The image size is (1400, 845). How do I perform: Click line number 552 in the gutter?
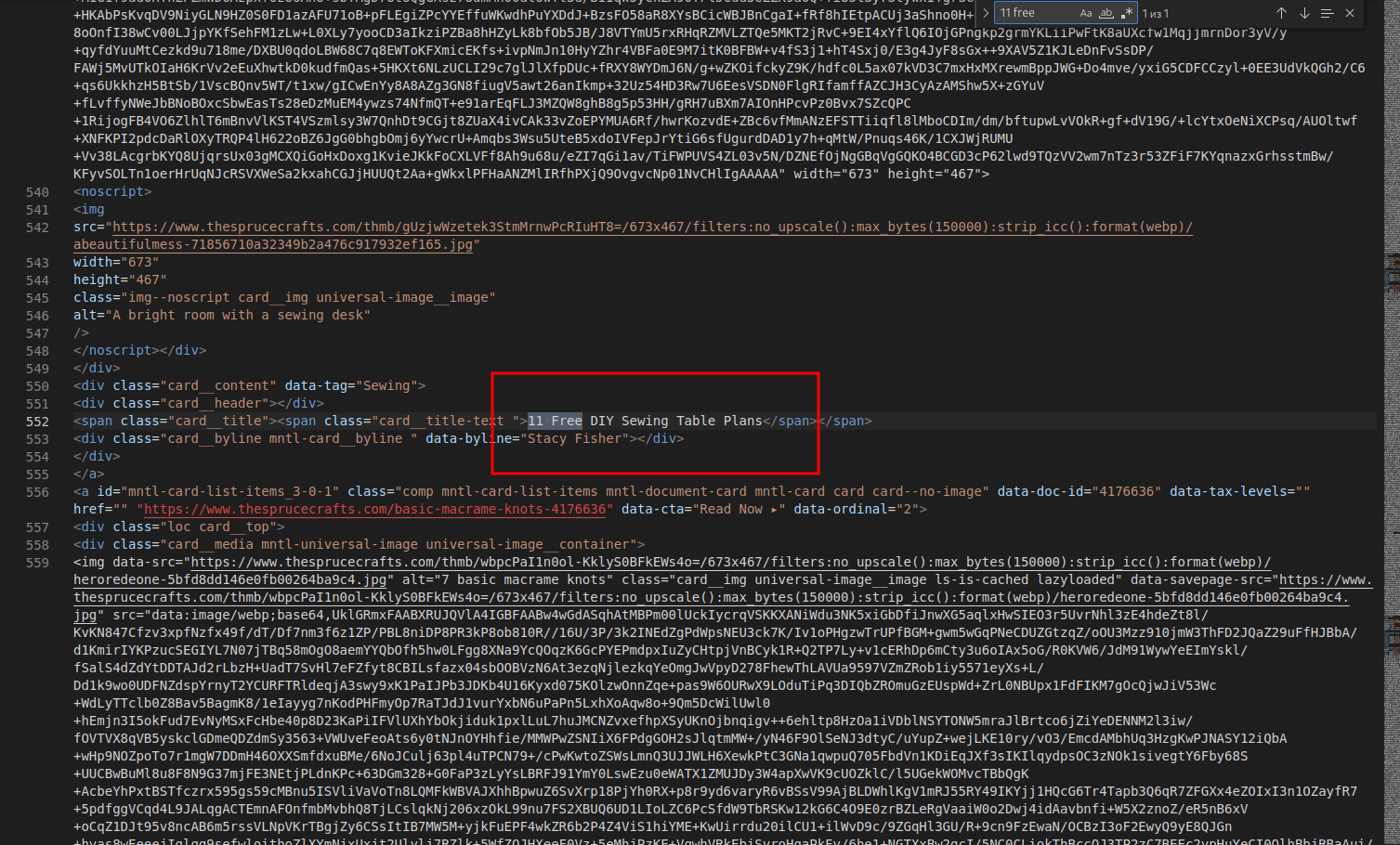(x=37, y=421)
